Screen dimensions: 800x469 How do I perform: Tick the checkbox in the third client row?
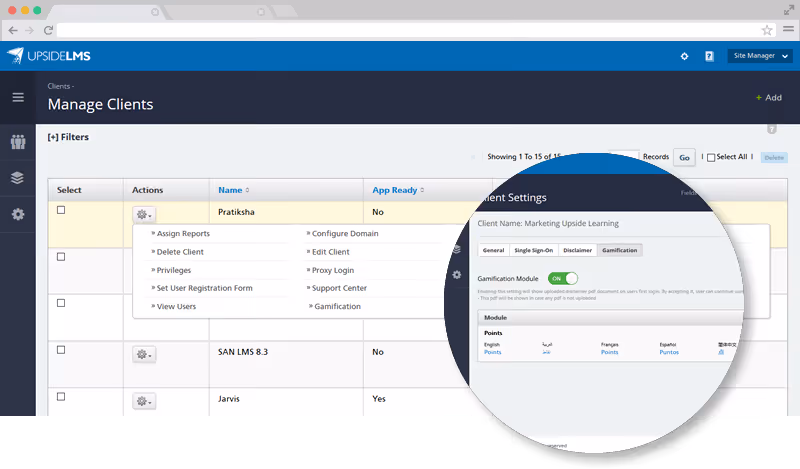[x=61, y=303]
